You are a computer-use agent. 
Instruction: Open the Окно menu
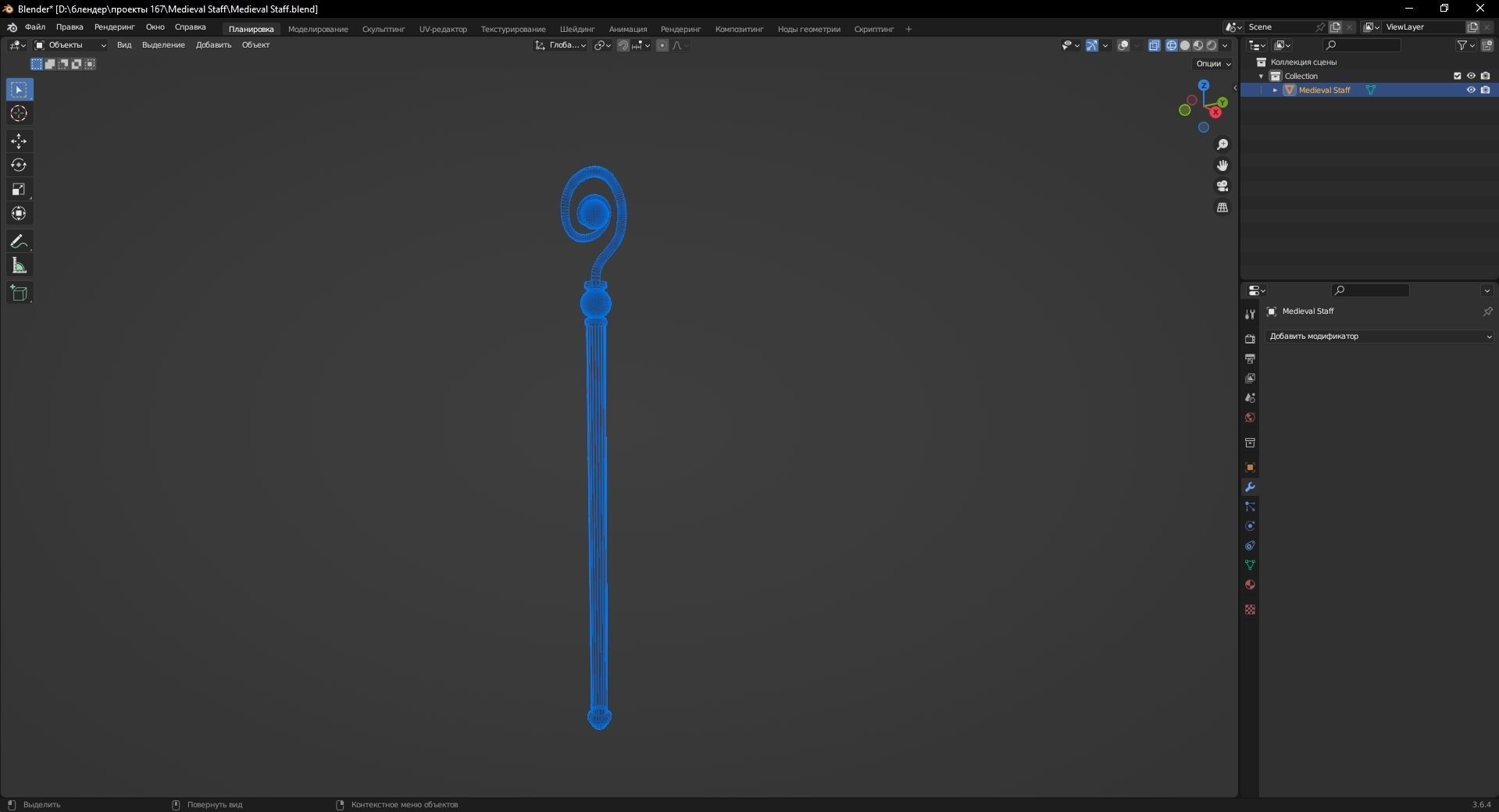click(155, 27)
